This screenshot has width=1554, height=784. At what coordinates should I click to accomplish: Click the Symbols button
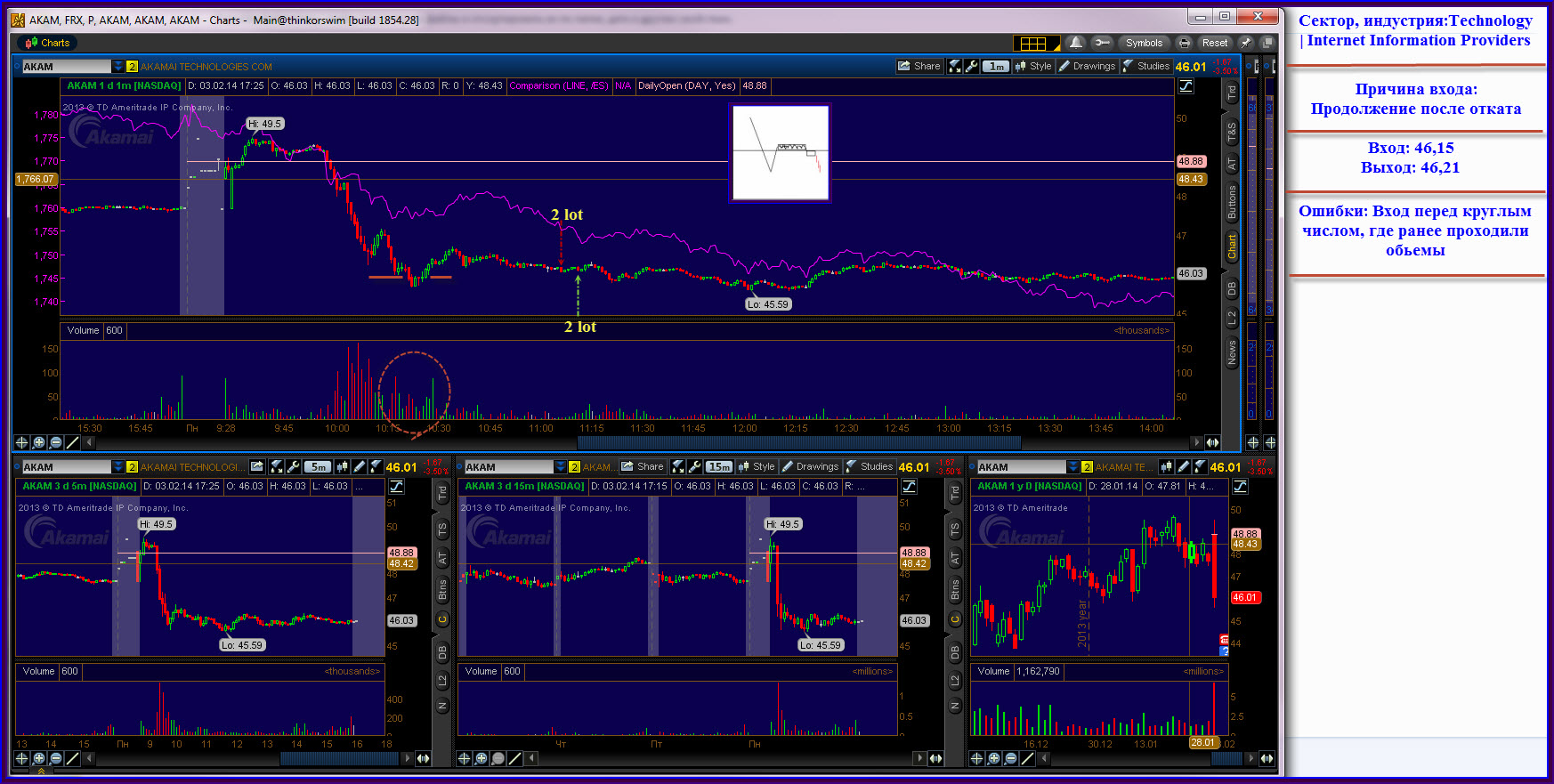tap(1144, 43)
